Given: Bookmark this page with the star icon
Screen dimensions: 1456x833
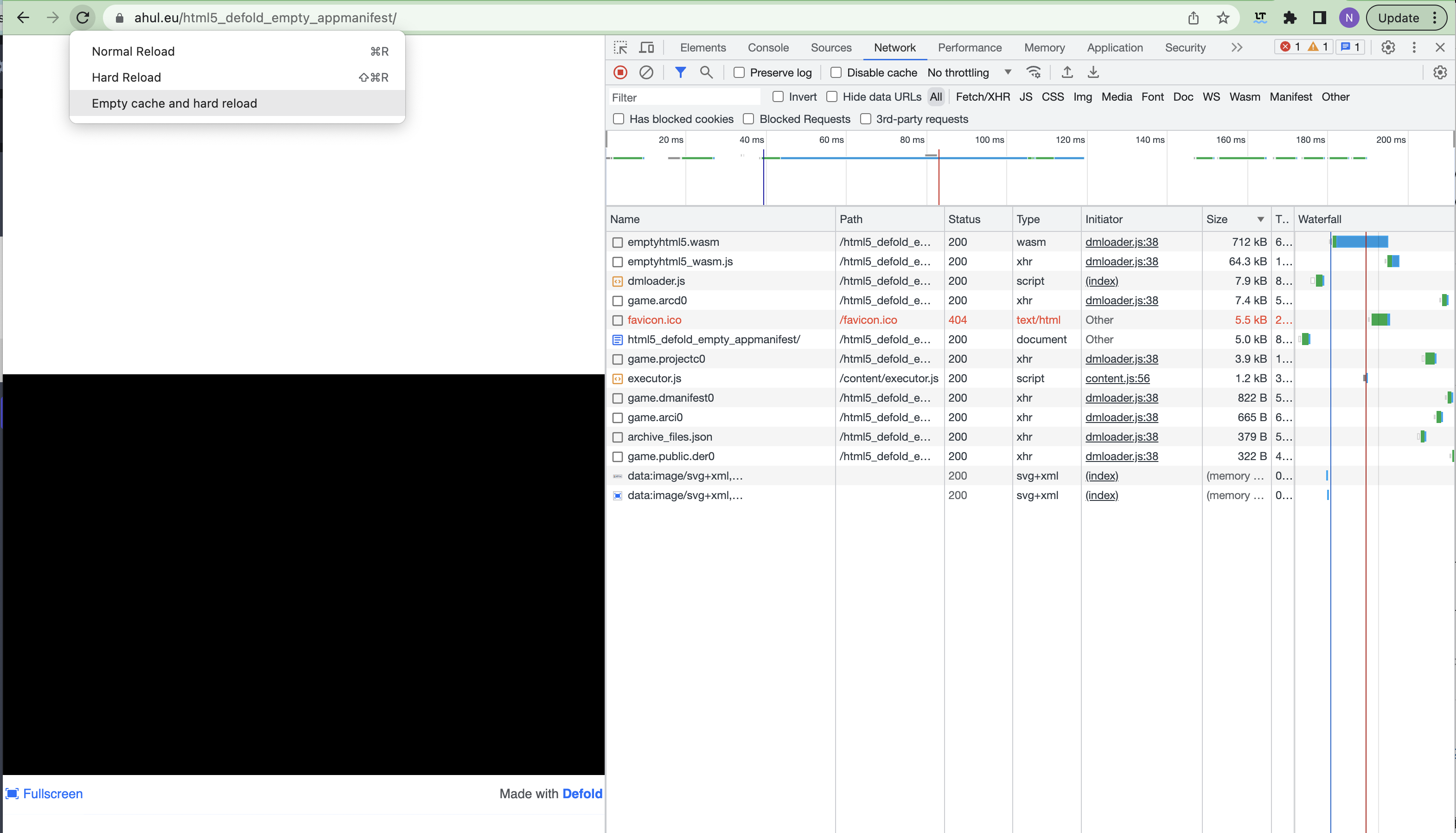Looking at the screenshot, I should click(1223, 18).
